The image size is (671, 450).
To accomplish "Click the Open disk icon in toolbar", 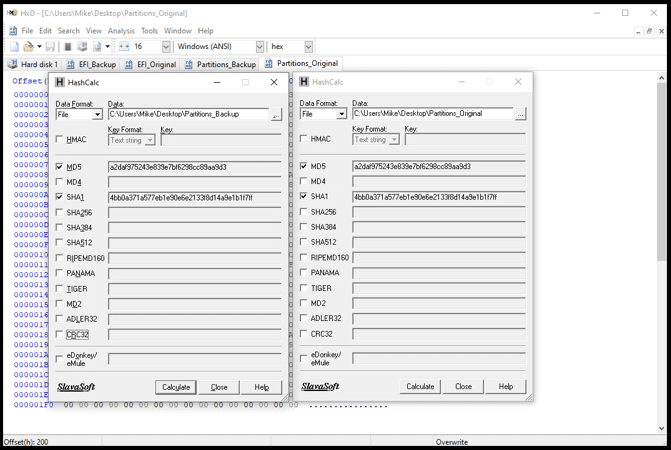I will pyautogui.click(x=82, y=47).
